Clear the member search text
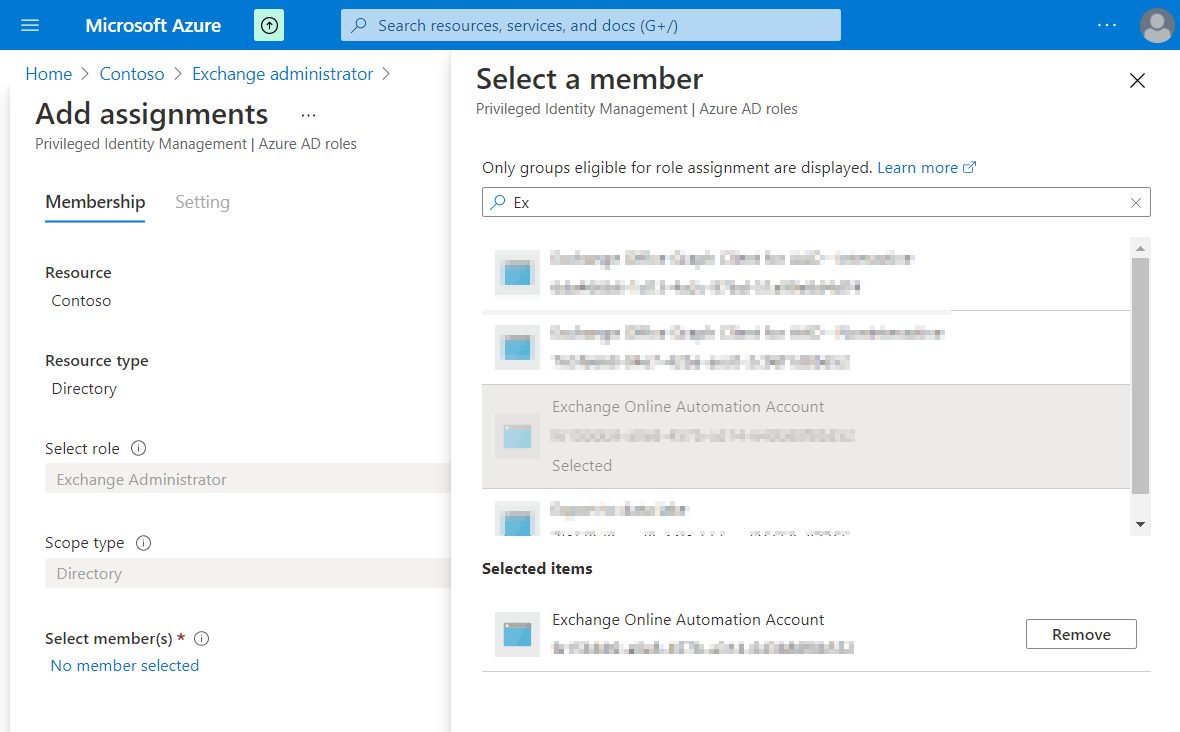 (1136, 202)
